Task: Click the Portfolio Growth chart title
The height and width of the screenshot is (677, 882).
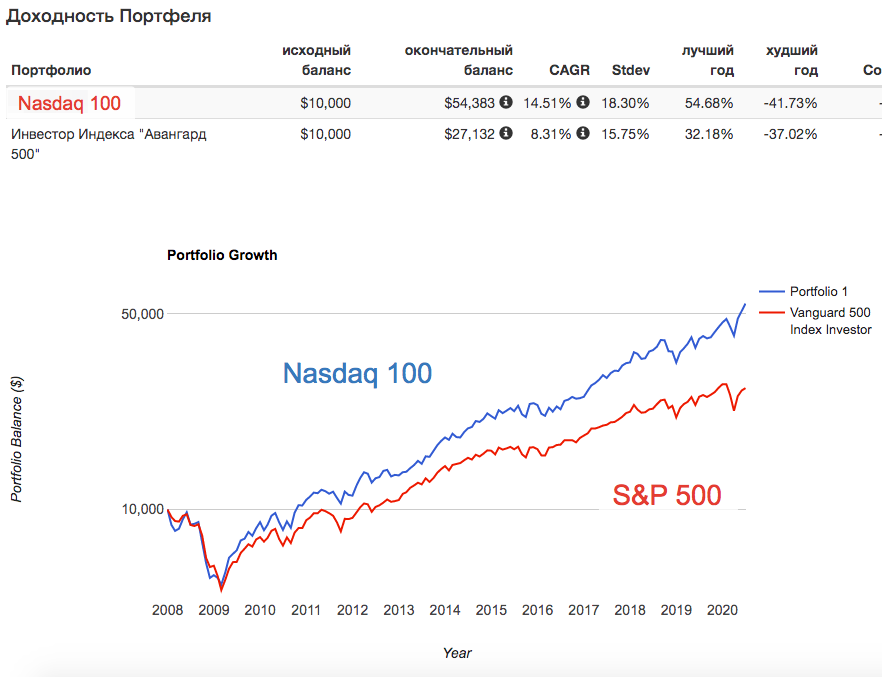Action: pyautogui.click(x=222, y=255)
